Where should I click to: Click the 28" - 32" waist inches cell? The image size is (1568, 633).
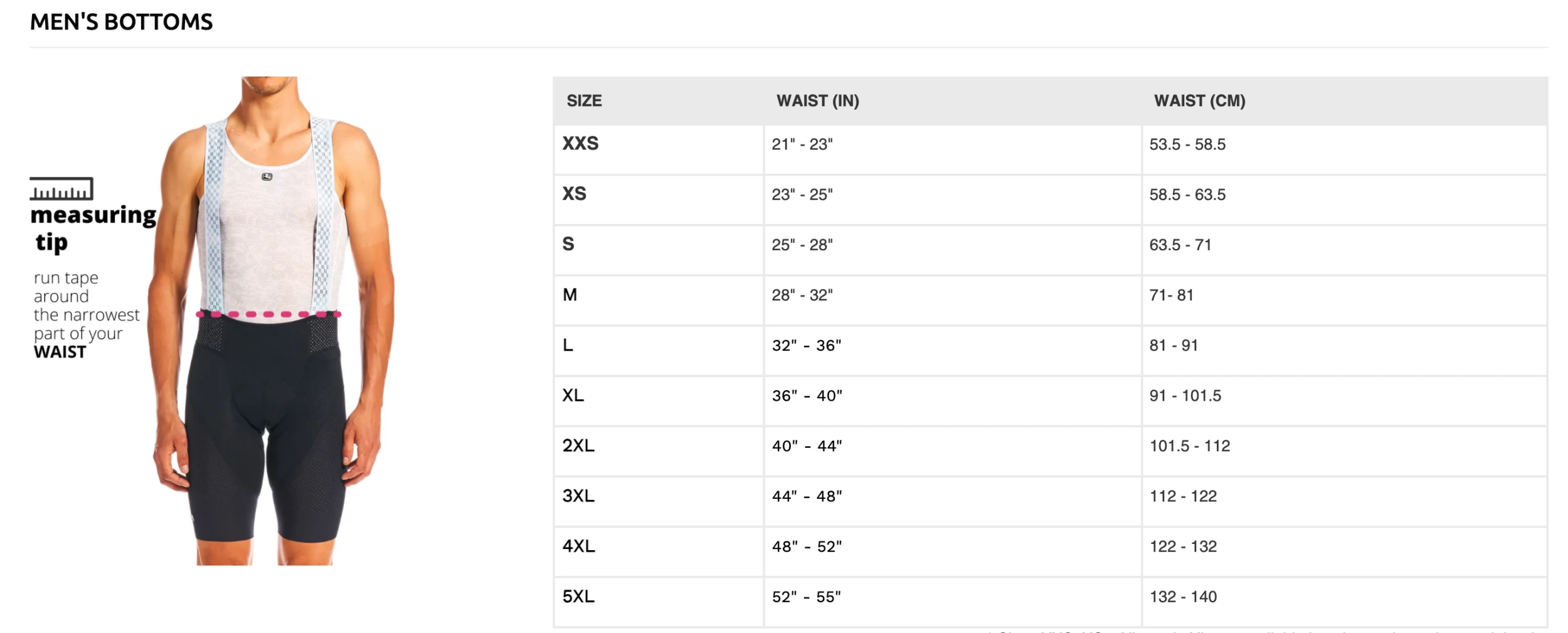point(802,295)
